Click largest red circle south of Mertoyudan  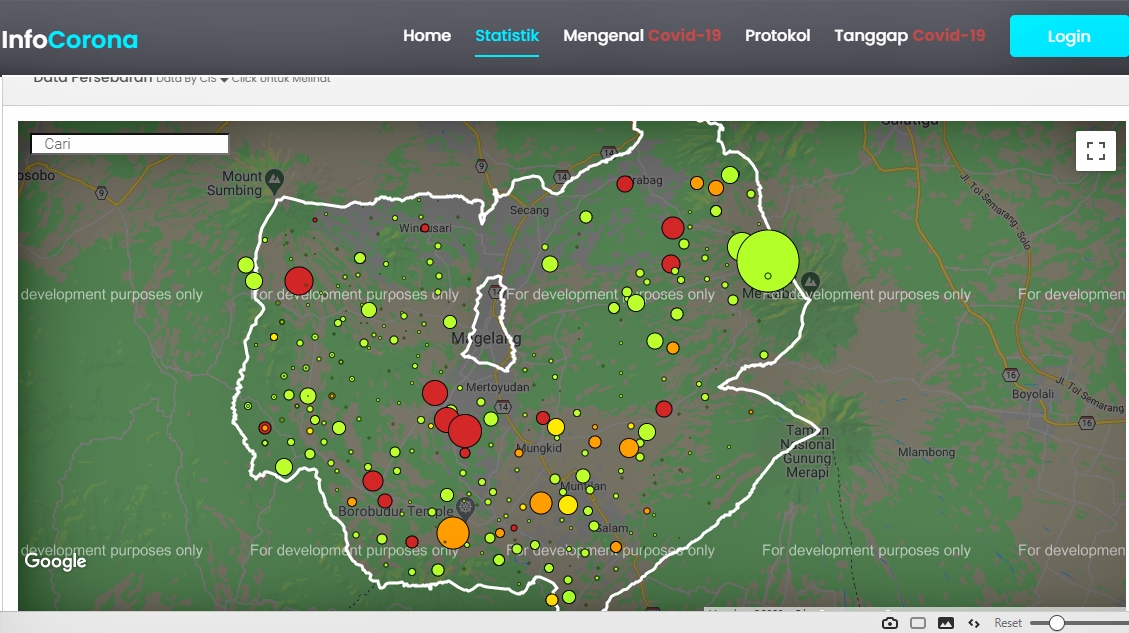[x=465, y=431]
